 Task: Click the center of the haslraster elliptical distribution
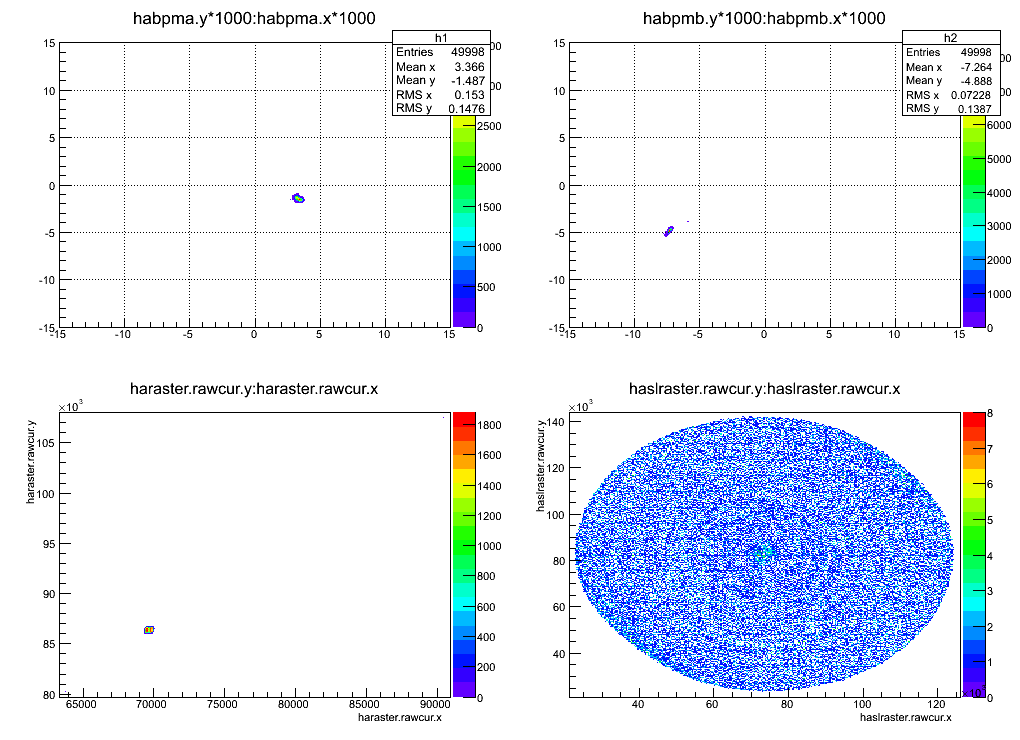coord(764,553)
